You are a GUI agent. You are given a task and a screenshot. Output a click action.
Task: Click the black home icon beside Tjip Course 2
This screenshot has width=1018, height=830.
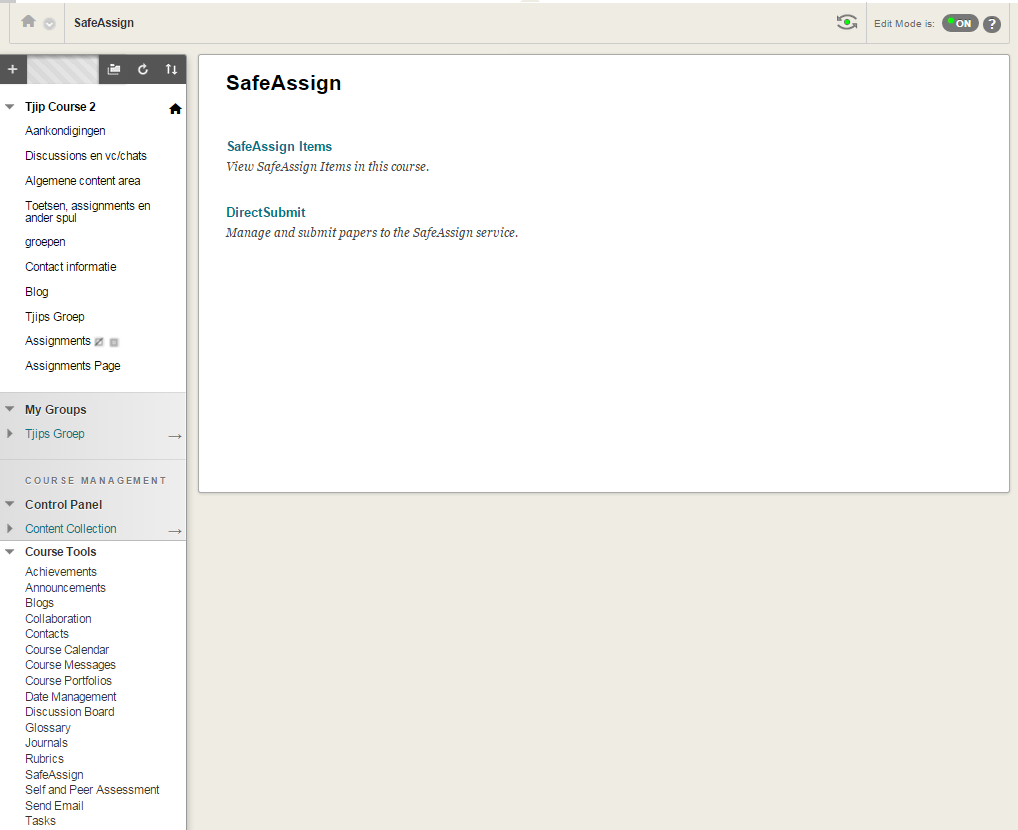pos(175,108)
